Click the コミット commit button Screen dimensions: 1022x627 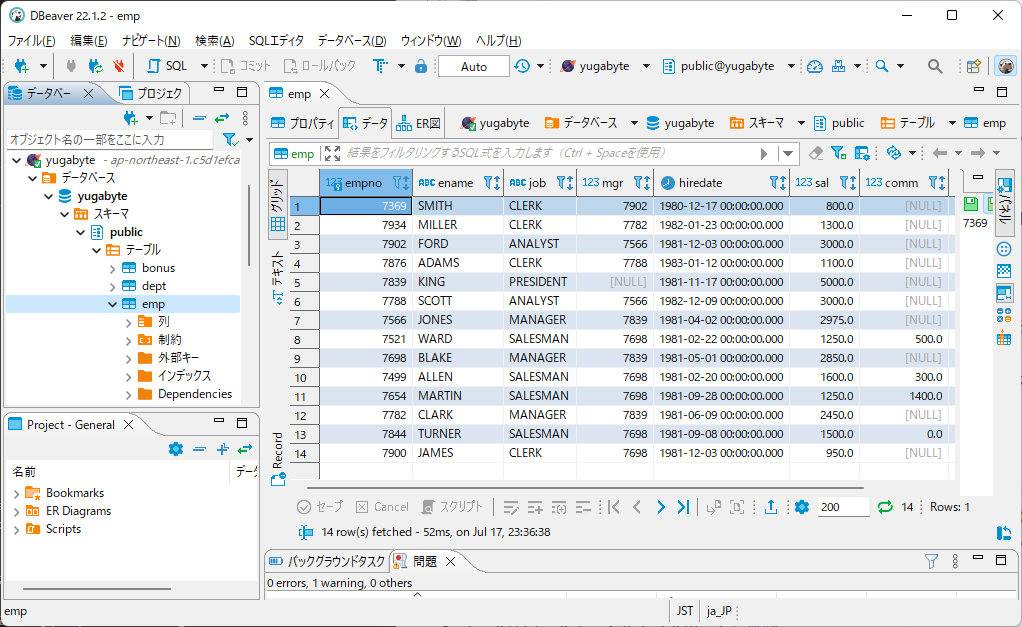pos(246,66)
